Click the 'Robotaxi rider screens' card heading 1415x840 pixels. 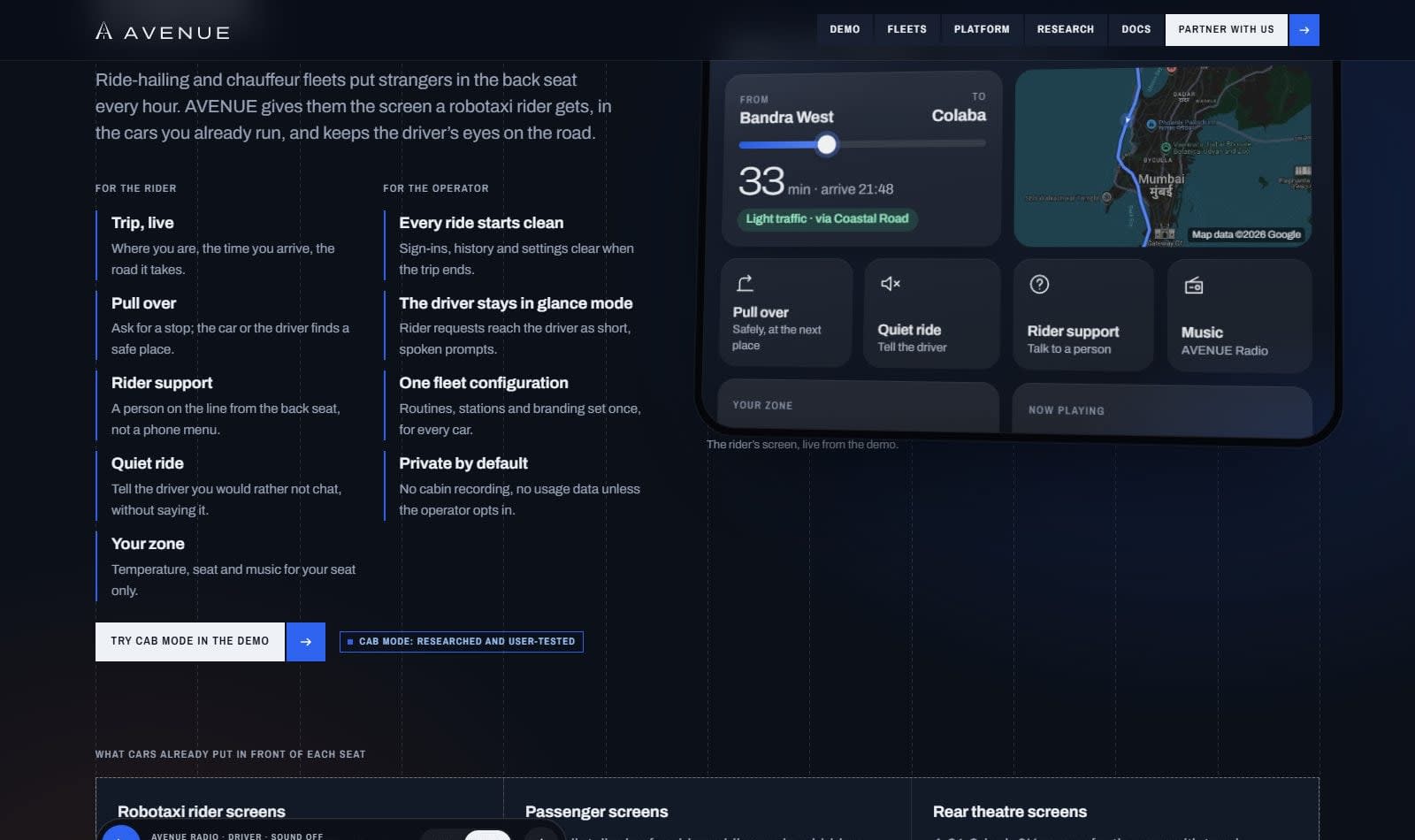[202, 812]
